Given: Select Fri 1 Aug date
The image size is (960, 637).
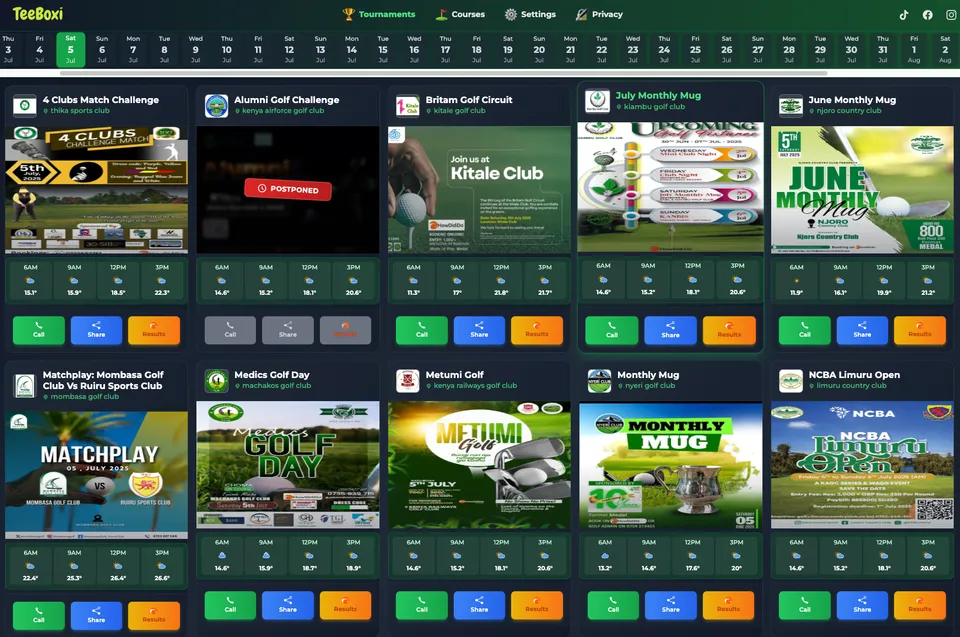Looking at the screenshot, I should click(913, 49).
